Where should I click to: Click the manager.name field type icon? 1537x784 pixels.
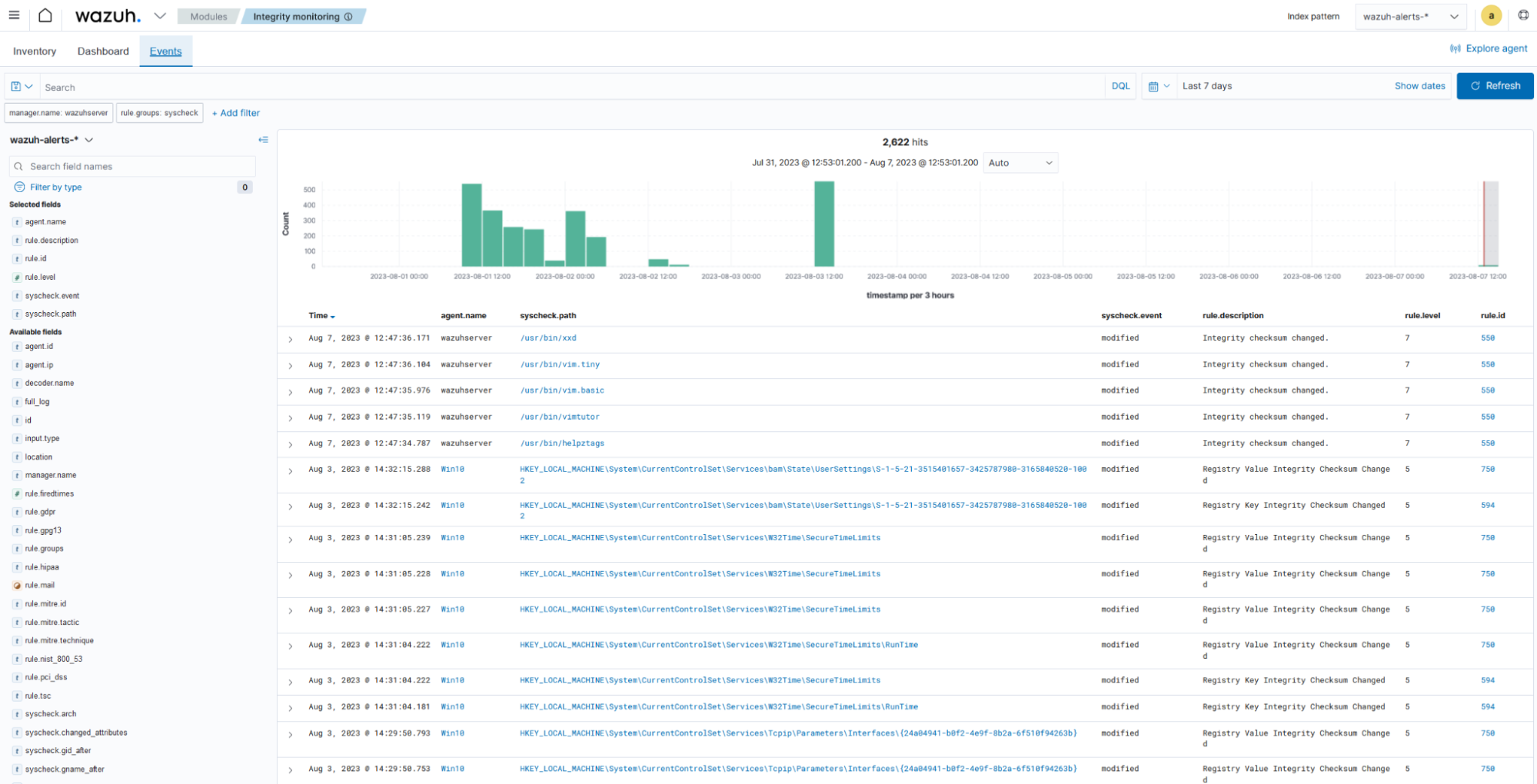17,476
